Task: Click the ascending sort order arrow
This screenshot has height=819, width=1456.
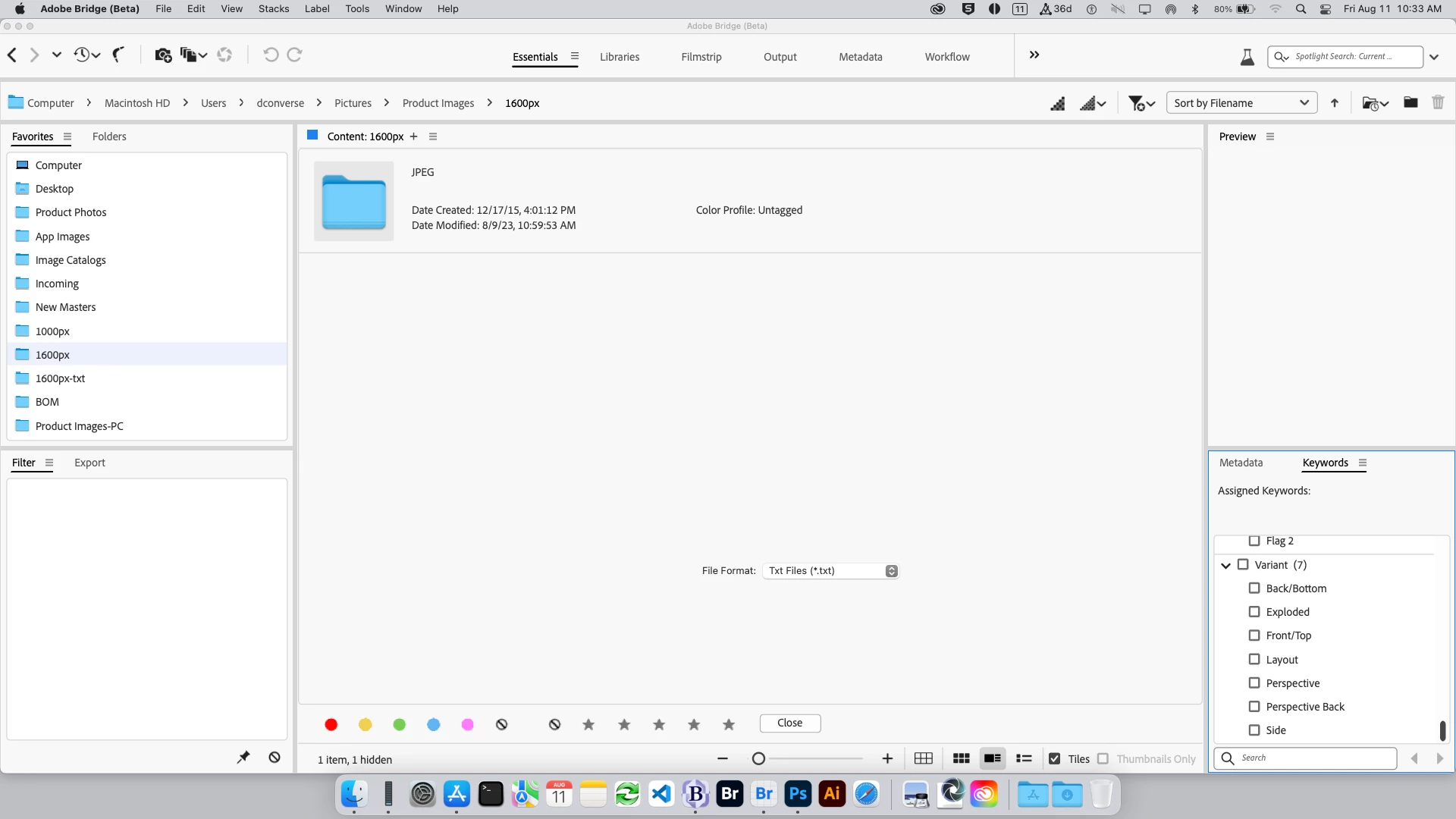Action: (x=1335, y=103)
